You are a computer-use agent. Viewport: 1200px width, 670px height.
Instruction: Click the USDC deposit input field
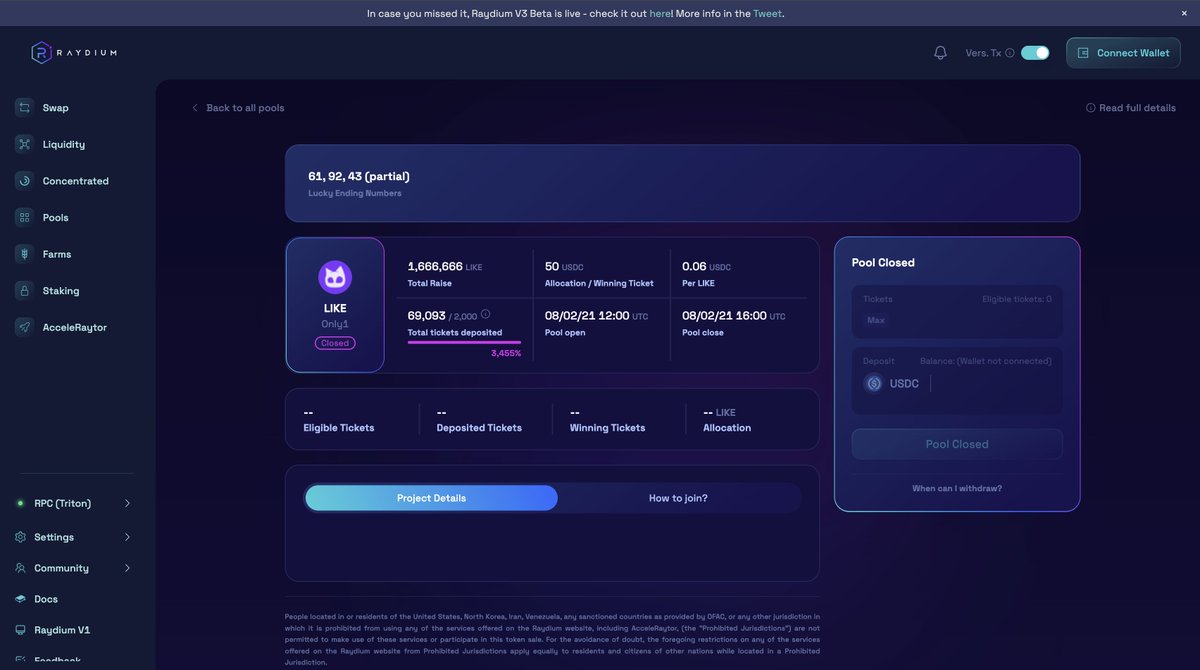[991, 383]
